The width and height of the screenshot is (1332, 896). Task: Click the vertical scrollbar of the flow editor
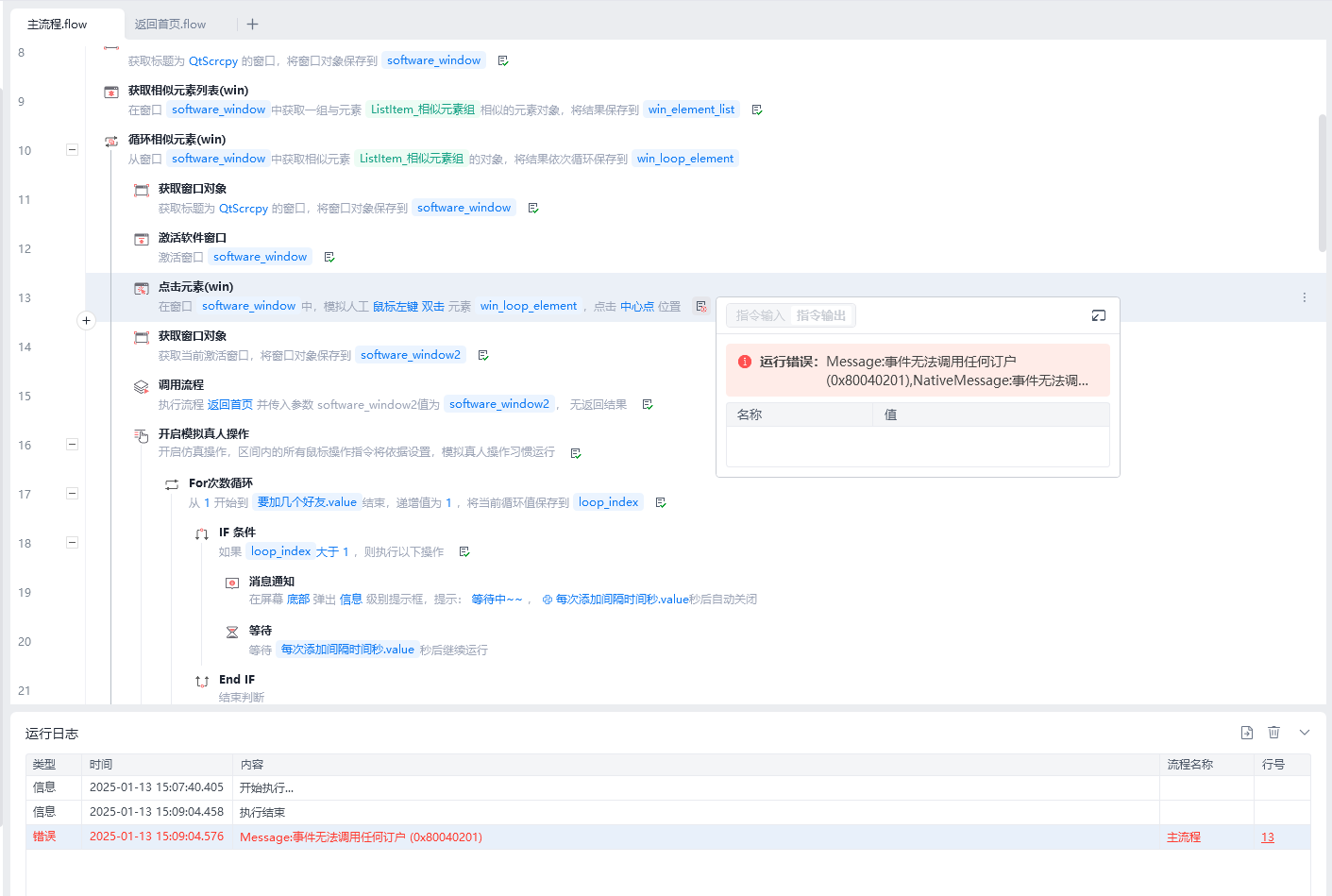(x=1323, y=183)
